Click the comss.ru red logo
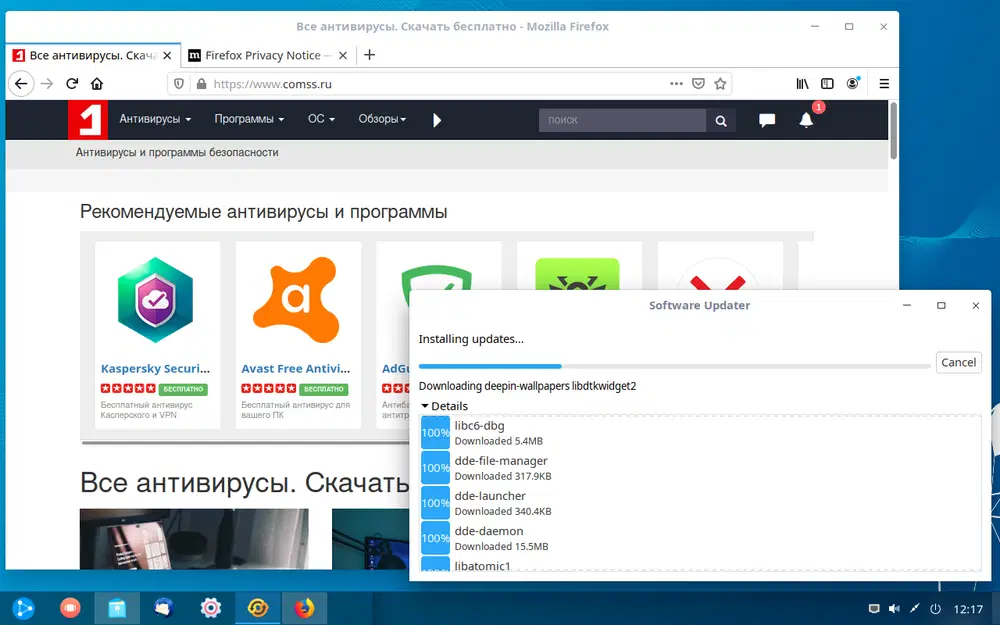 point(88,119)
